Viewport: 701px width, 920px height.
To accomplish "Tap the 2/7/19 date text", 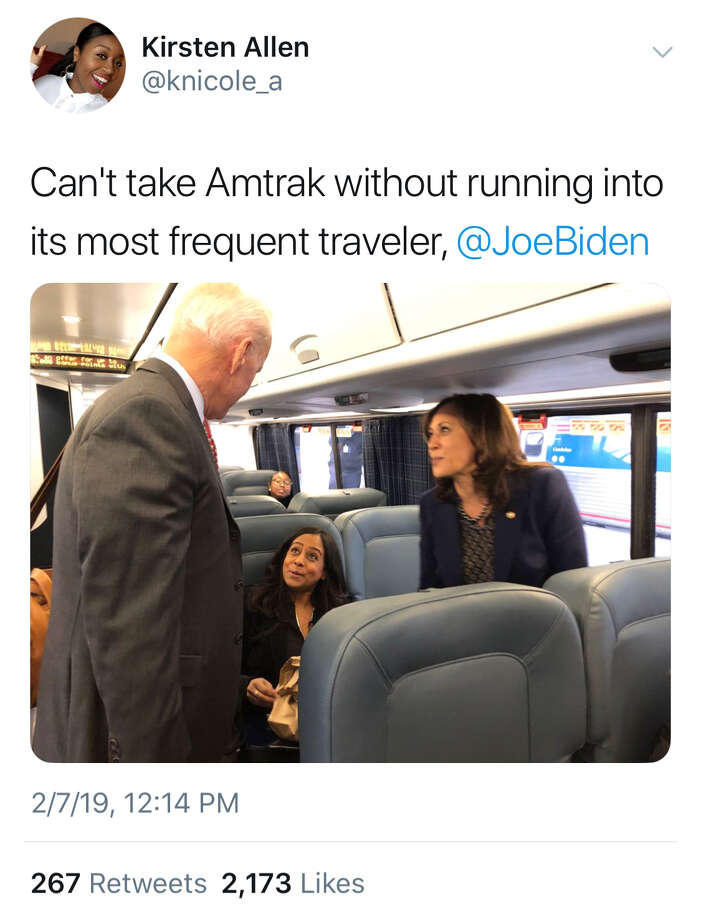I will pos(70,803).
